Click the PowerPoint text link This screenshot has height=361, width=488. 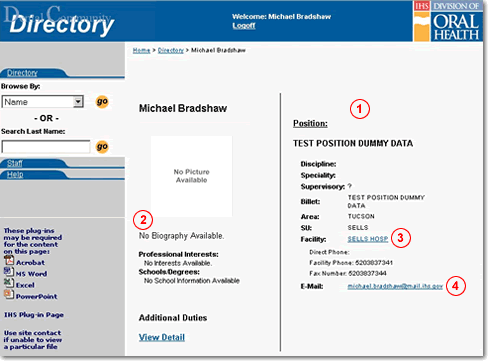coord(36,297)
